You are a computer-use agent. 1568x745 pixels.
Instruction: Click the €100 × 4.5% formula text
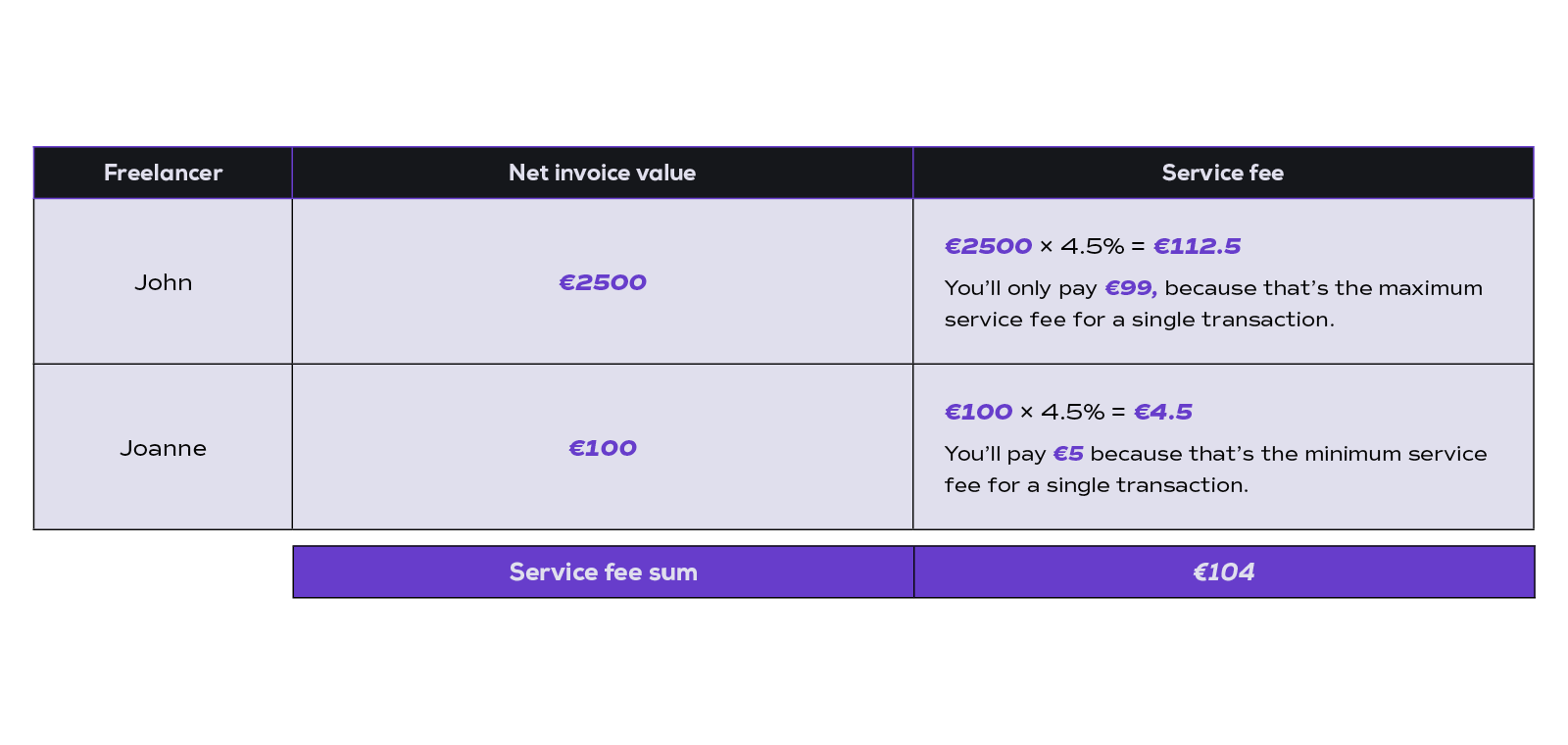click(1025, 412)
